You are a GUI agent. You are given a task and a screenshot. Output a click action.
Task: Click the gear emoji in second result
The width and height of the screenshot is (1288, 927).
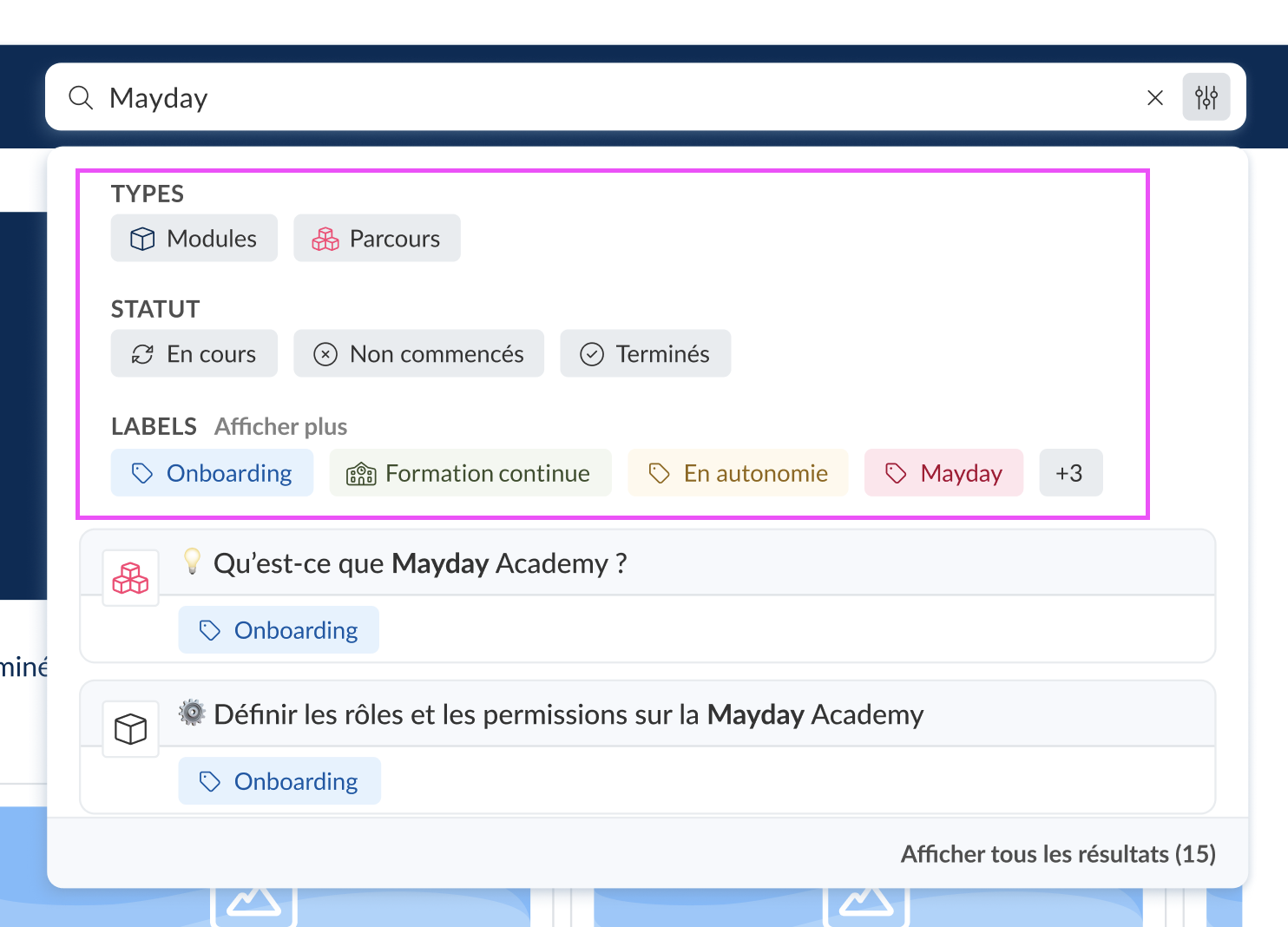[192, 713]
